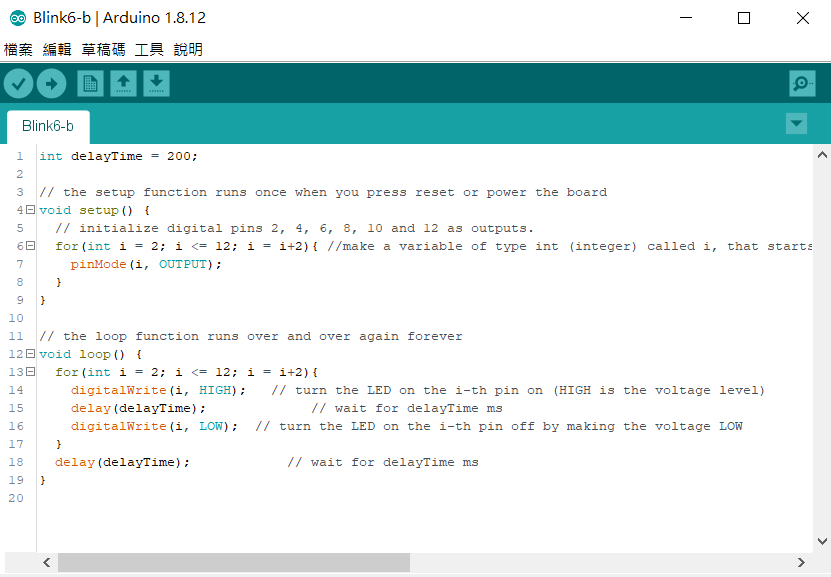831x577 pixels.
Task: Collapse the for-loop fold inside loop()
Action: (30, 372)
